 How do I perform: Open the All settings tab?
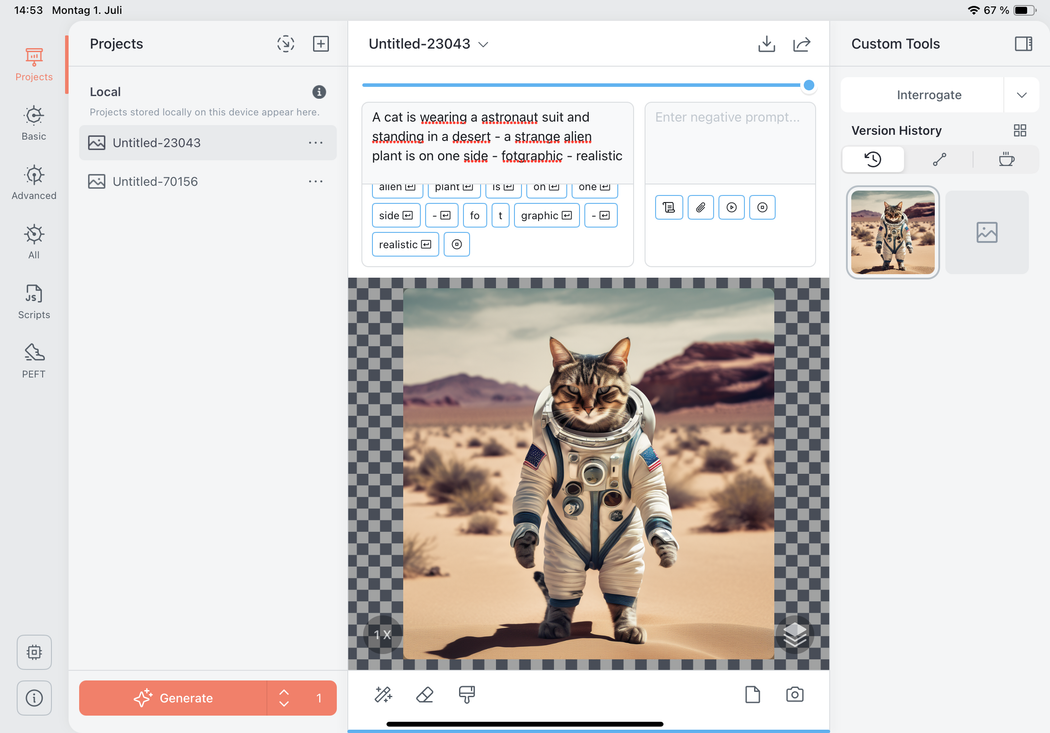[x=33, y=243]
